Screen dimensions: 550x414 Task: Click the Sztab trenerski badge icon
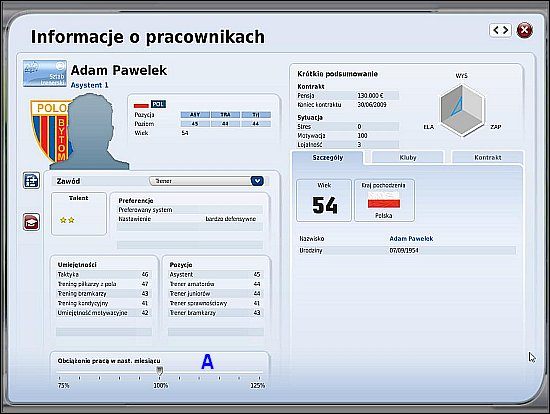[45, 73]
